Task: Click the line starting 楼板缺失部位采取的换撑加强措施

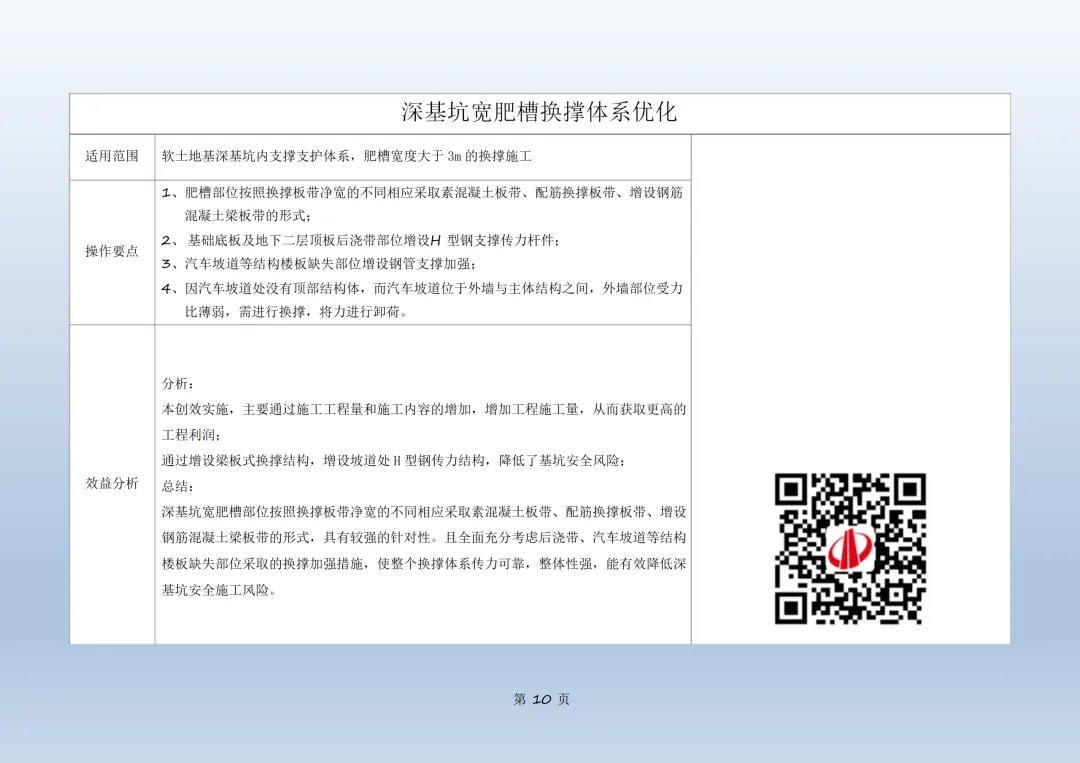Action: coord(424,564)
